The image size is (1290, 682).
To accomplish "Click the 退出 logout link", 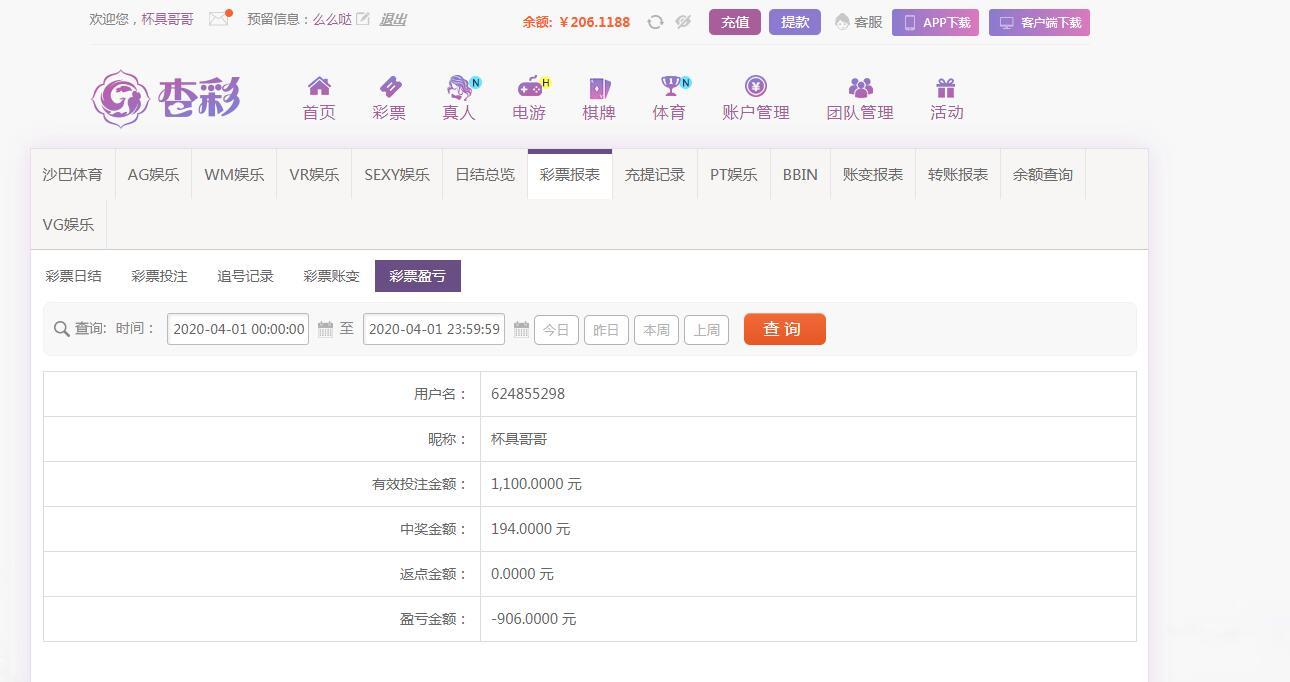I will click(393, 19).
